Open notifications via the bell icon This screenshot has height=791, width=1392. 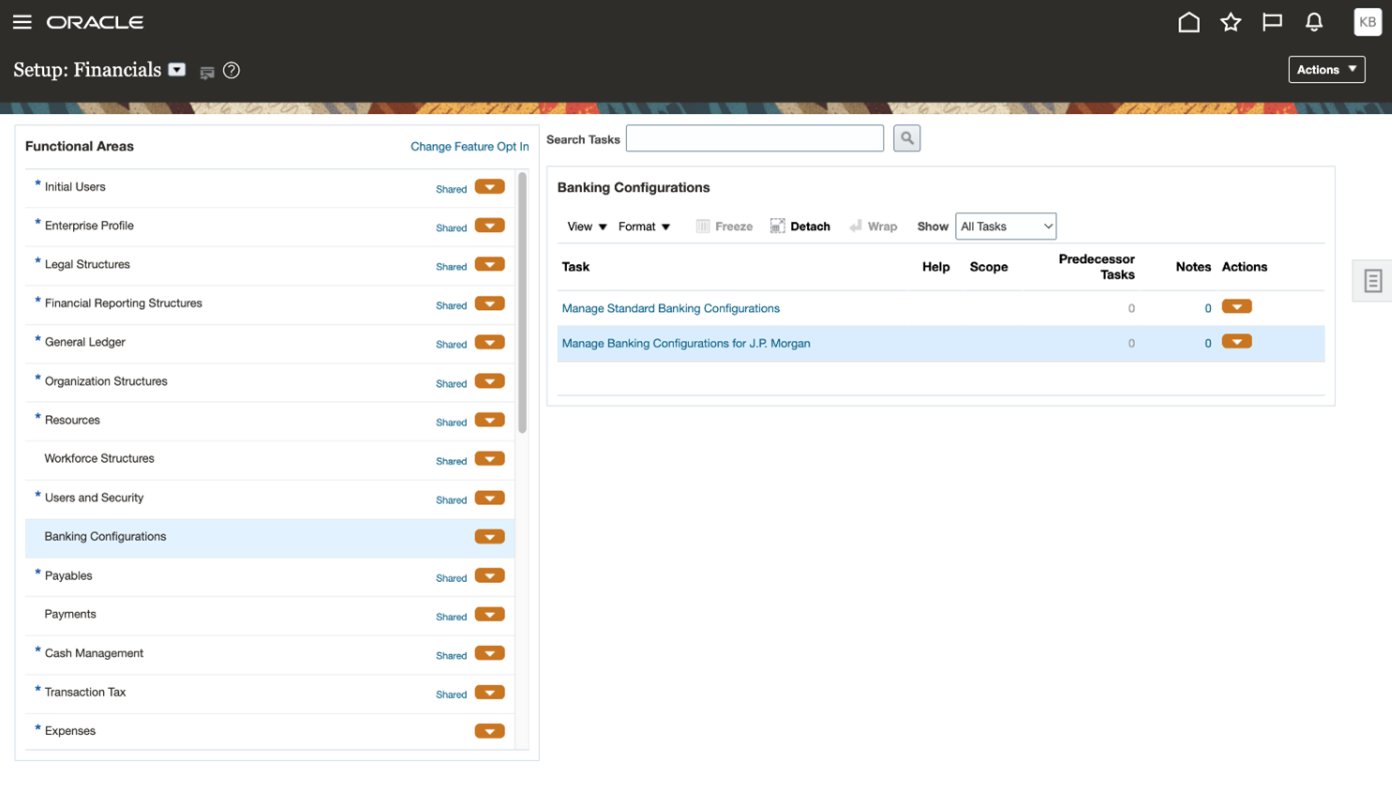coord(1313,21)
